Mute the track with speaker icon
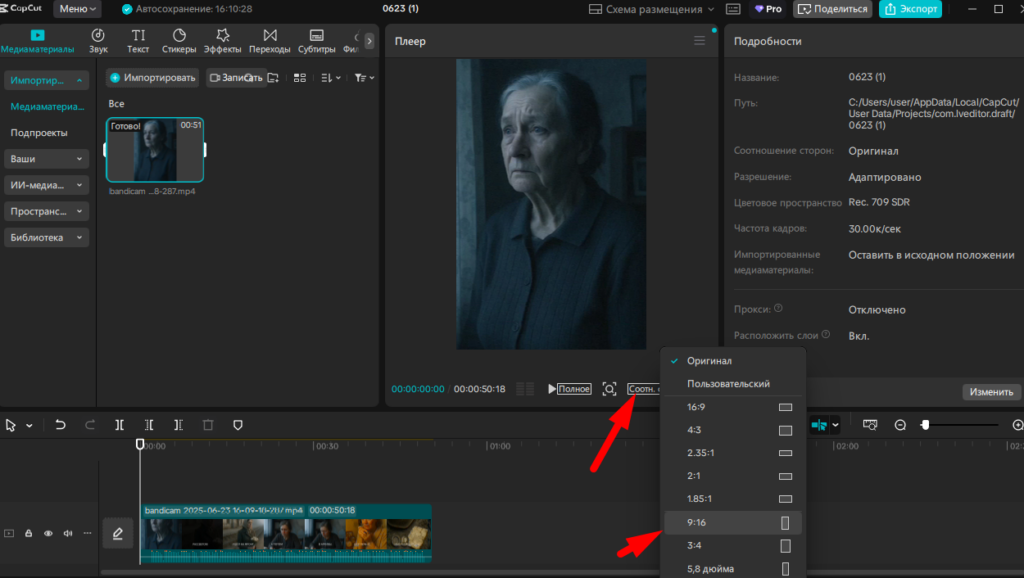The width and height of the screenshot is (1024, 578). click(68, 534)
